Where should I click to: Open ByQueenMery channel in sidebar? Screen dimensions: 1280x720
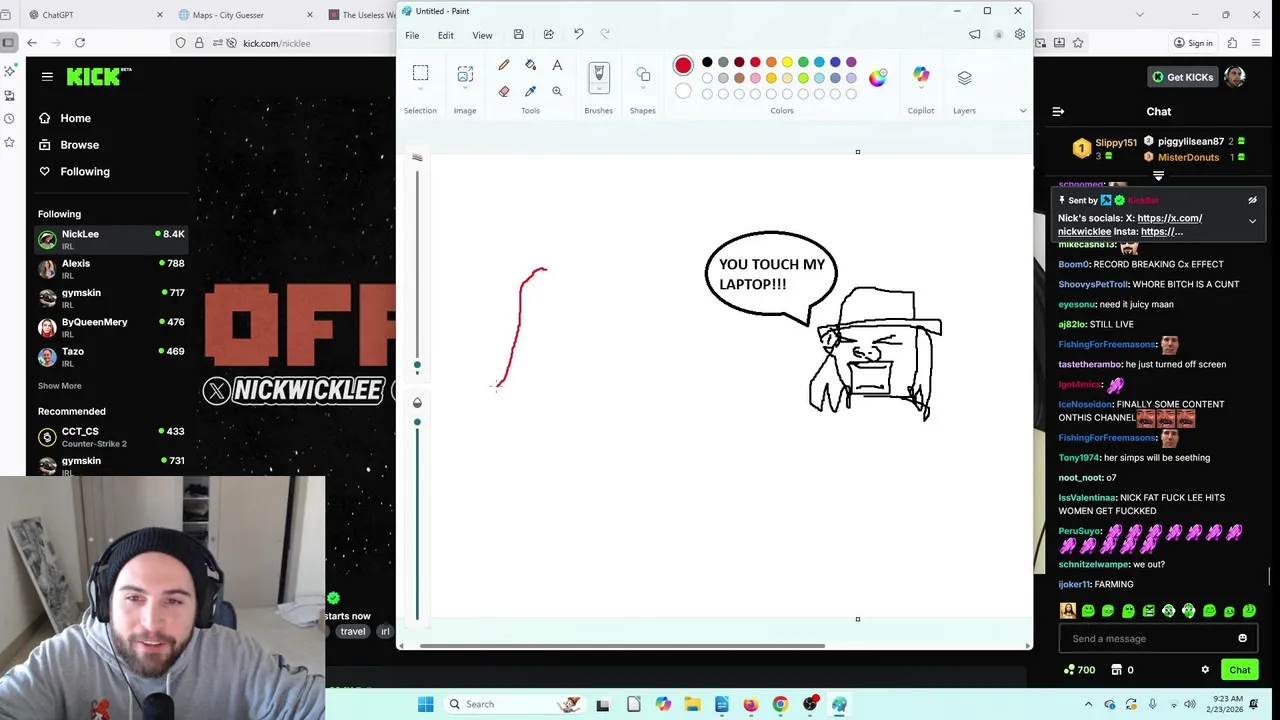[x=110, y=327]
